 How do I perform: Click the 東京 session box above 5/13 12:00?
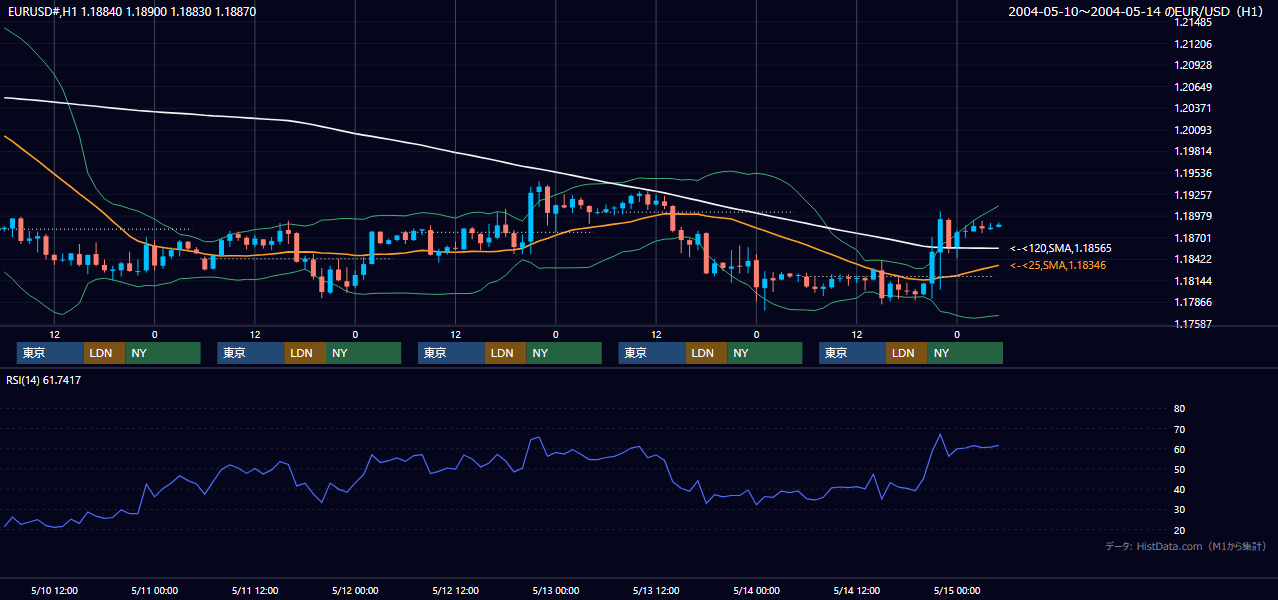click(652, 353)
